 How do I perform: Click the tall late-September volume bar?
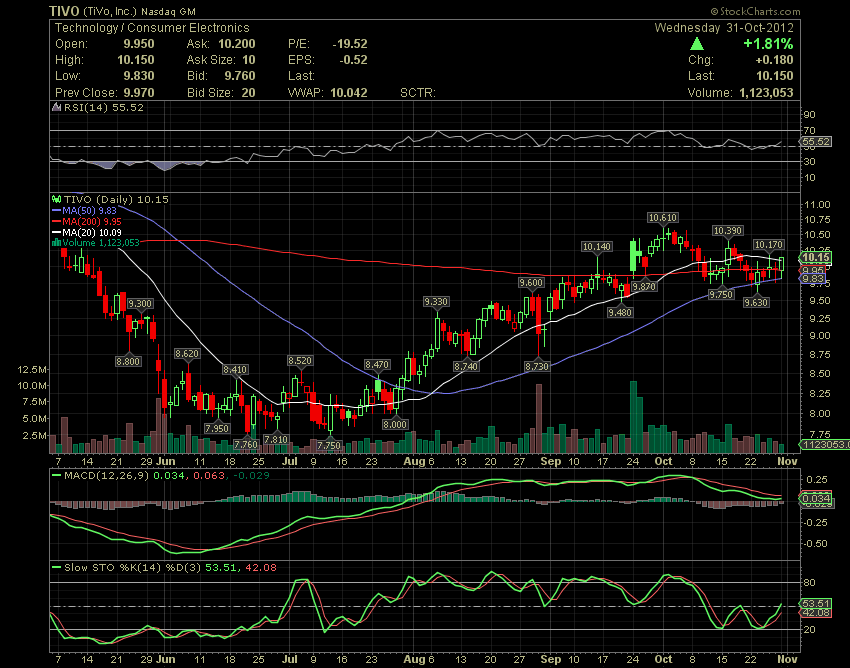pos(633,417)
